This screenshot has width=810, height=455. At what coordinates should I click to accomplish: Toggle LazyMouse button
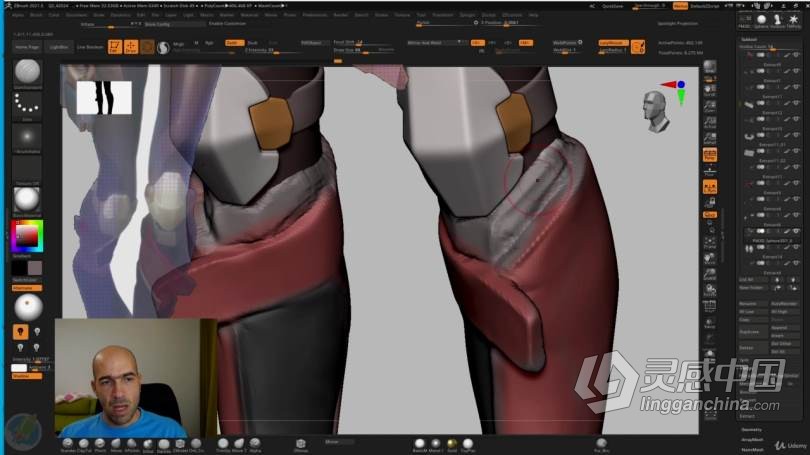click(x=613, y=43)
